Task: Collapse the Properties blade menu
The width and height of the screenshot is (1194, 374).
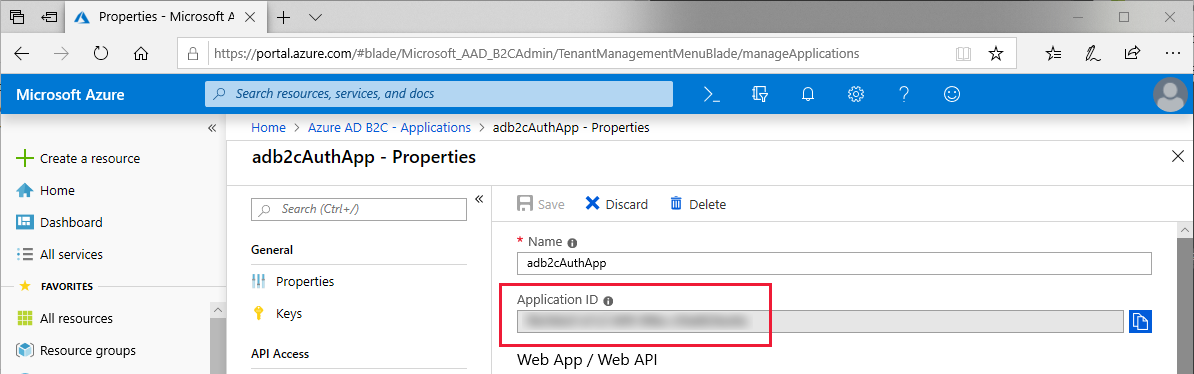Action: click(x=479, y=200)
